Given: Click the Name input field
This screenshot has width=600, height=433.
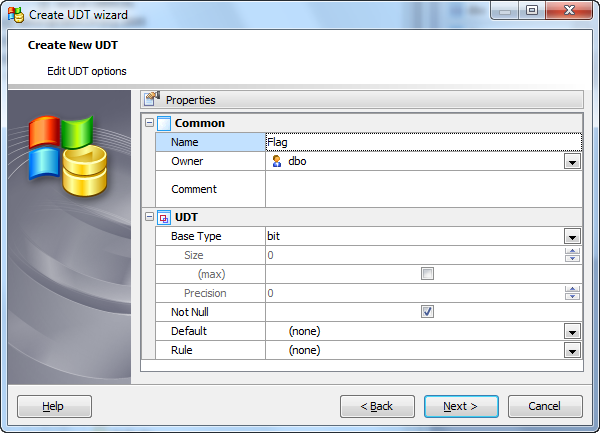Looking at the screenshot, I should pyautogui.click(x=420, y=142).
